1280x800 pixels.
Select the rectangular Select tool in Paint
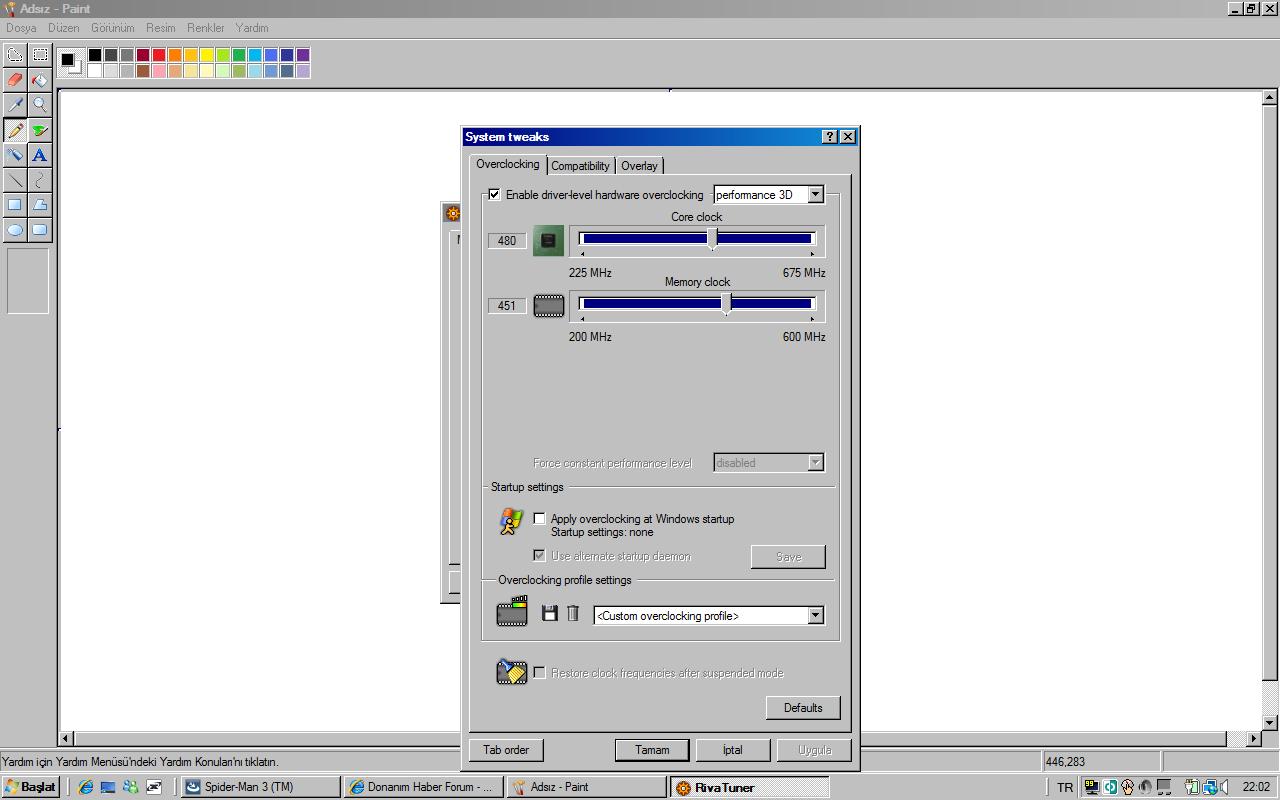[x=40, y=55]
